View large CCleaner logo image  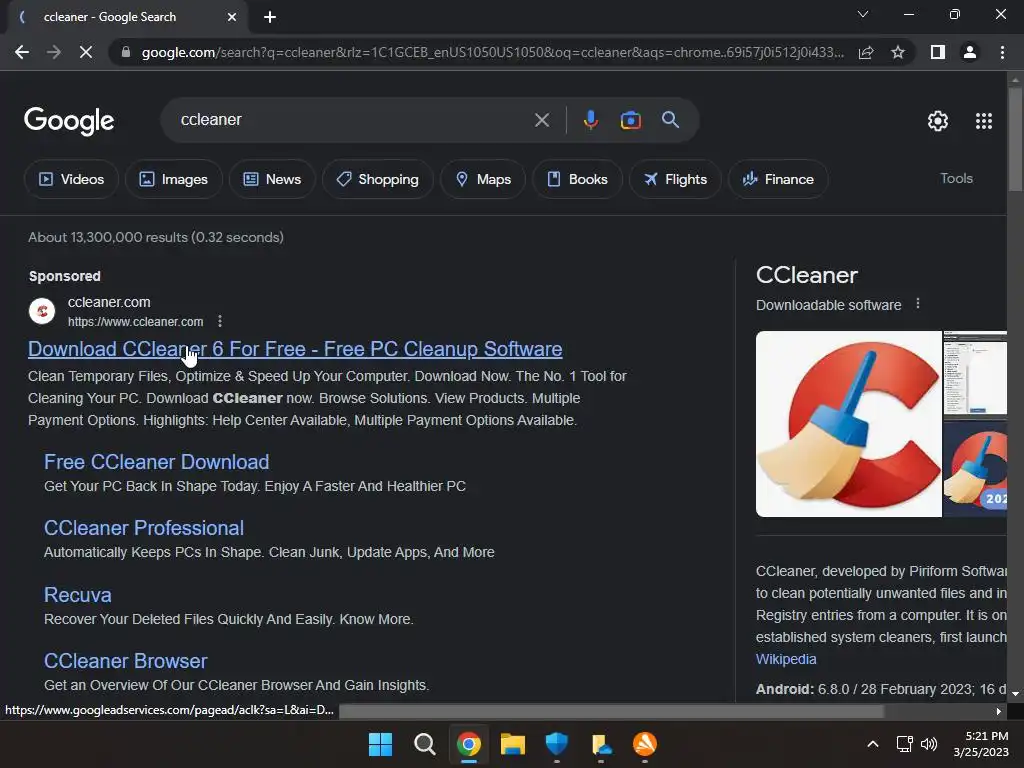848,424
